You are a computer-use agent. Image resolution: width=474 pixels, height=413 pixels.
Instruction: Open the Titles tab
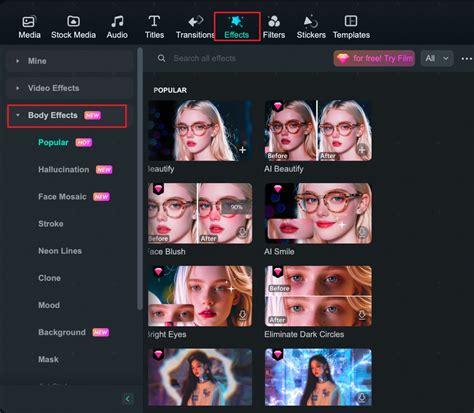point(154,27)
